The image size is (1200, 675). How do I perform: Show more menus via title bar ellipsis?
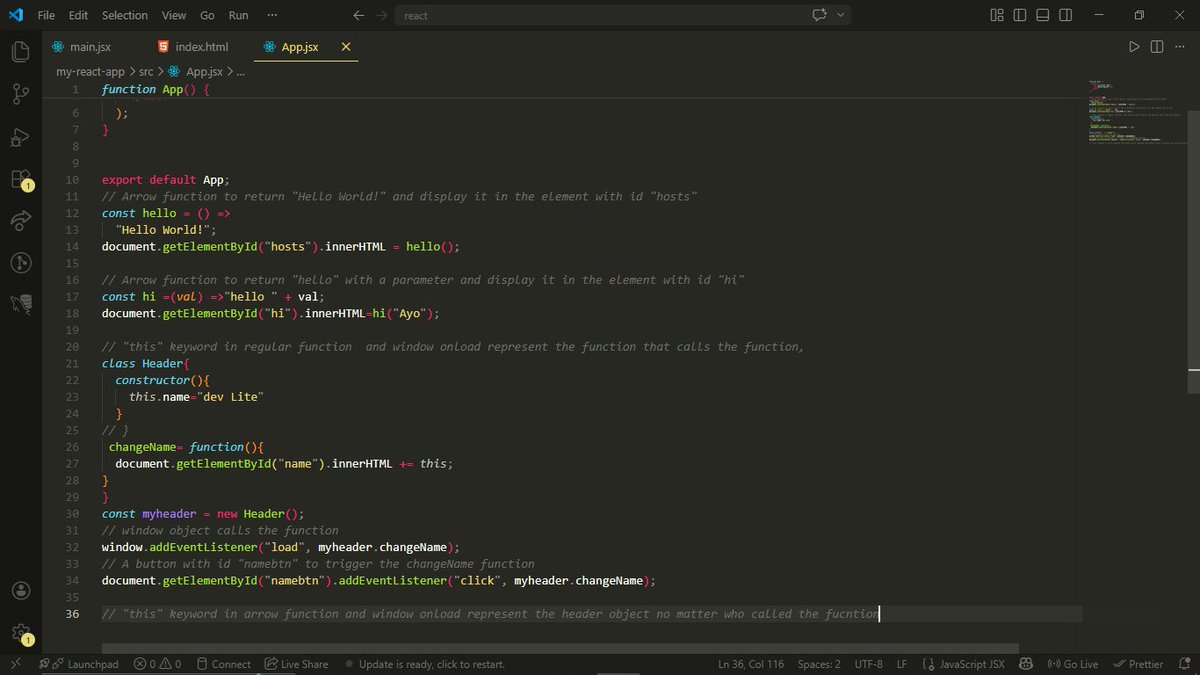click(273, 15)
